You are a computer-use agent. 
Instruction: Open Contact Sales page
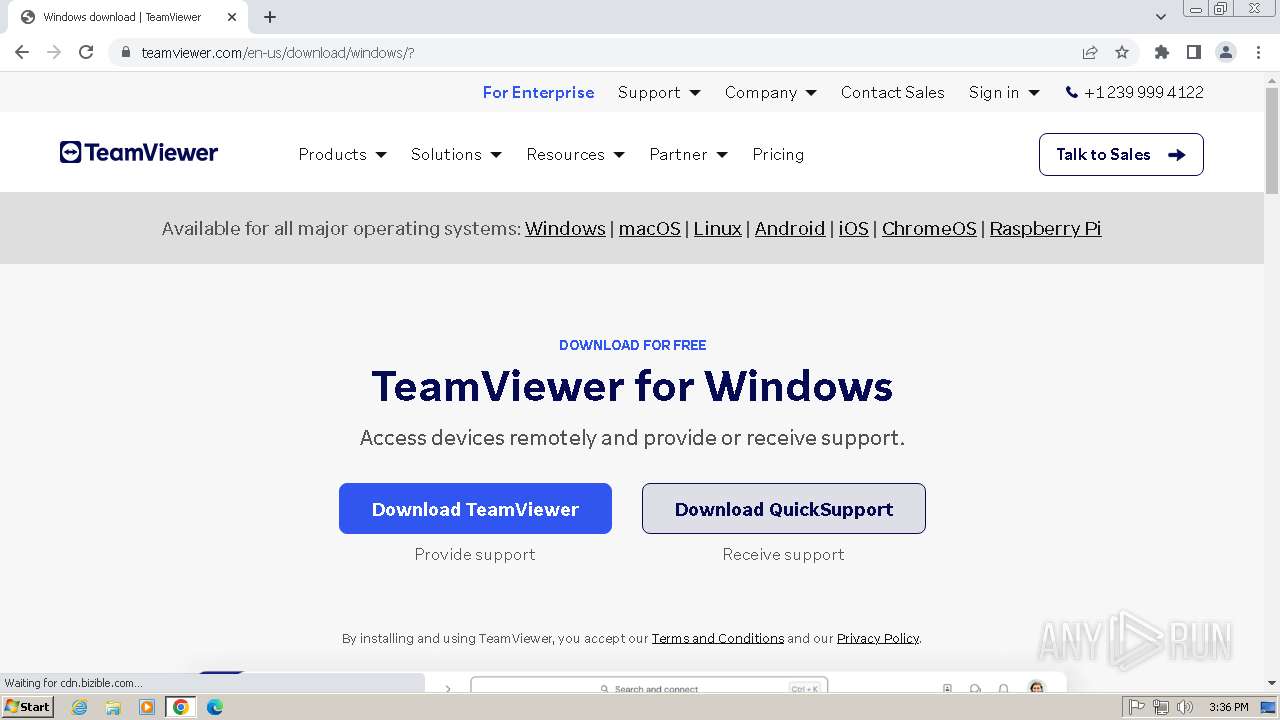(892, 92)
